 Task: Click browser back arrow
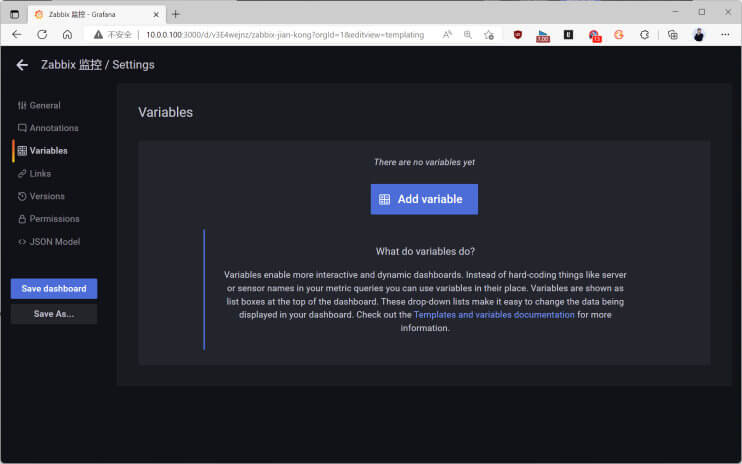point(17,35)
